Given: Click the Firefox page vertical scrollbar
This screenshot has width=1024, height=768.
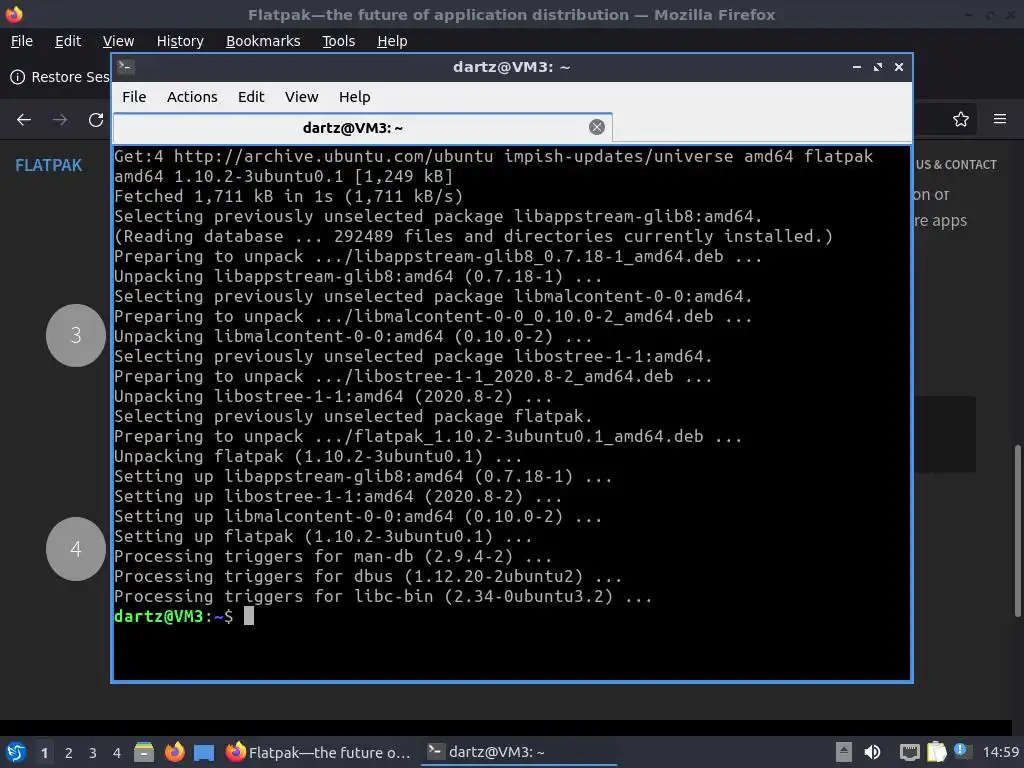Looking at the screenshot, I should click(x=1017, y=530).
